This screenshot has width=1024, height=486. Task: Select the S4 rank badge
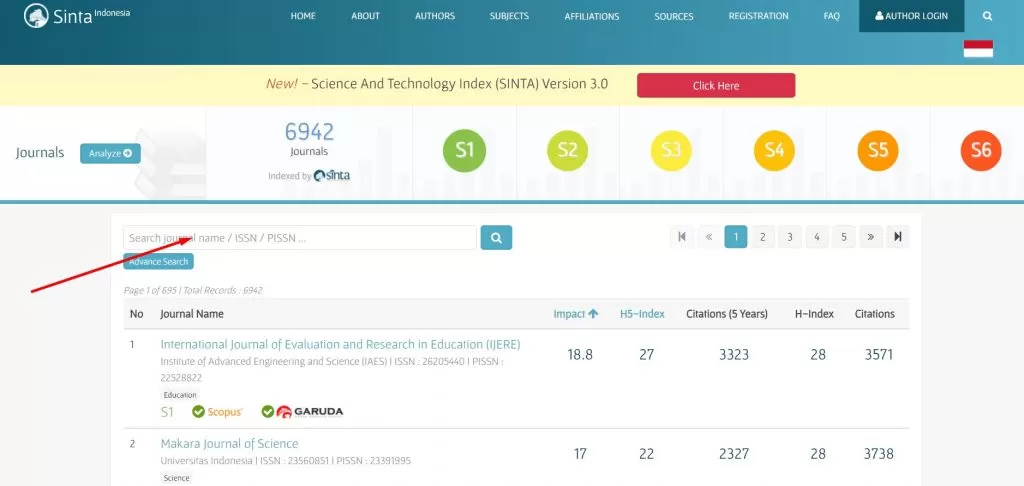click(774, 150)
